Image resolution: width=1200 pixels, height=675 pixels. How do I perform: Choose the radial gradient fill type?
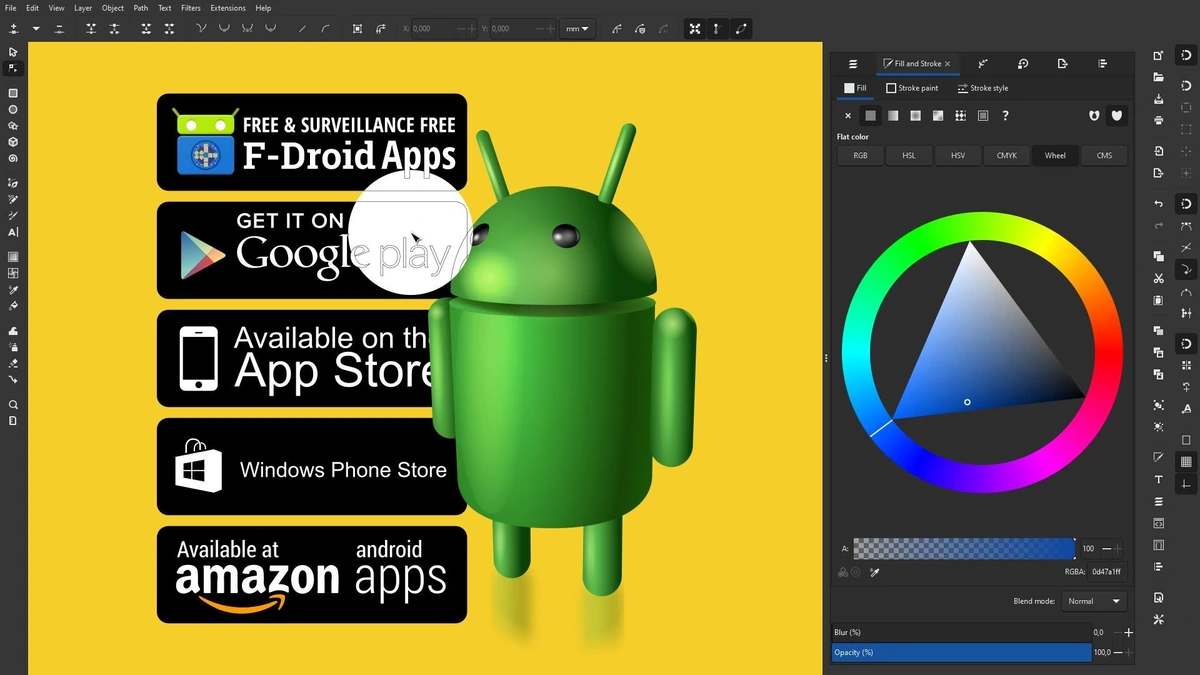915,116
